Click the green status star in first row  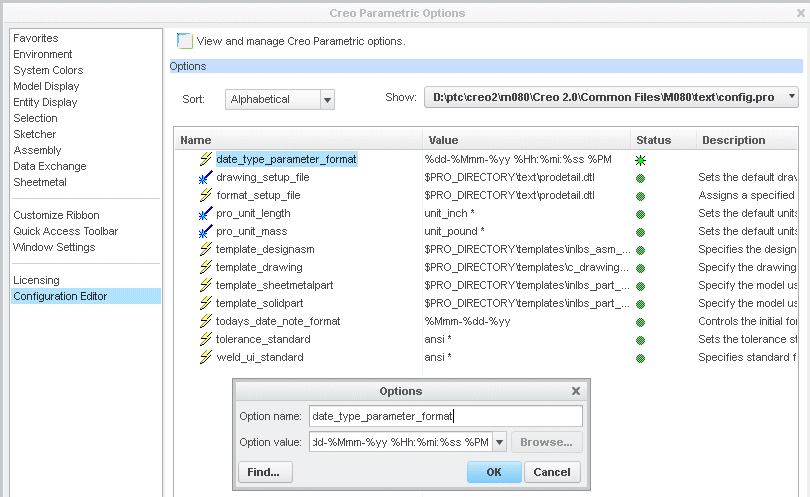[640, 160]
